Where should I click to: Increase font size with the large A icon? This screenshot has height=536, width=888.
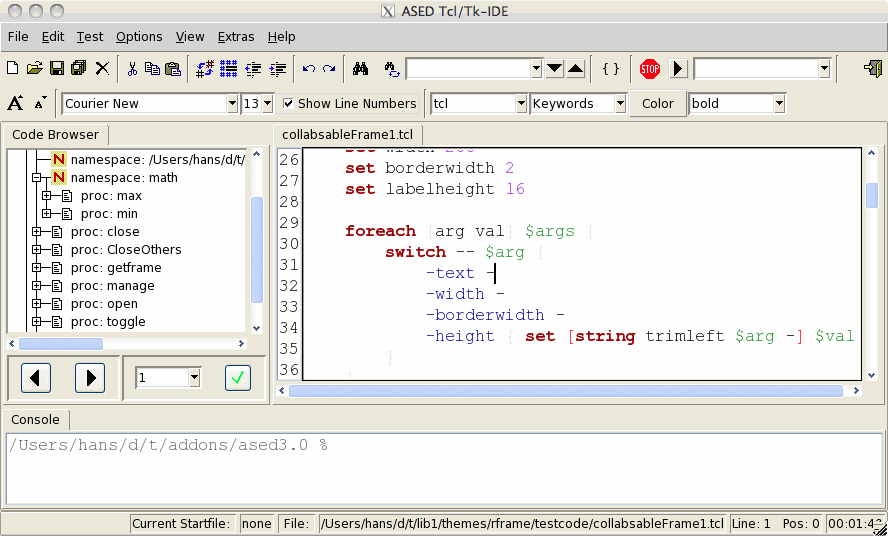pos(15,103)
